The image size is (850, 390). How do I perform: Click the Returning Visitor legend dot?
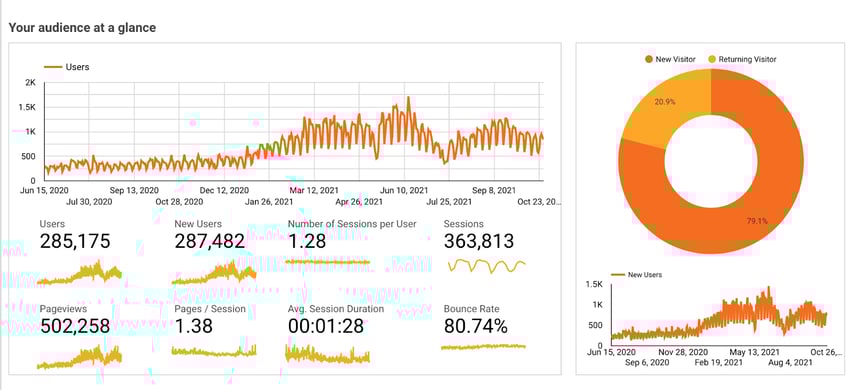pos(711,59)
